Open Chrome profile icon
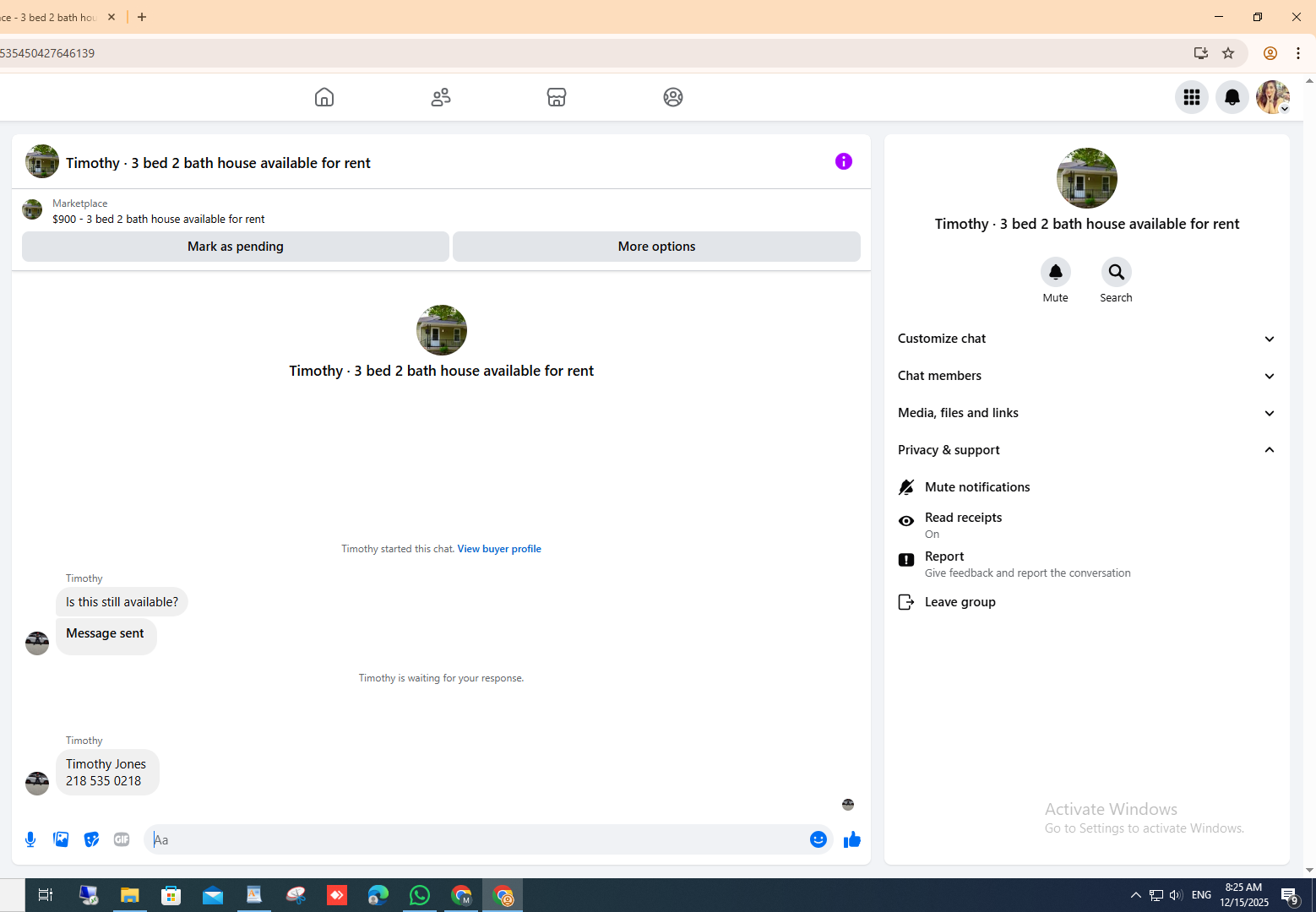 (1270, 53)
